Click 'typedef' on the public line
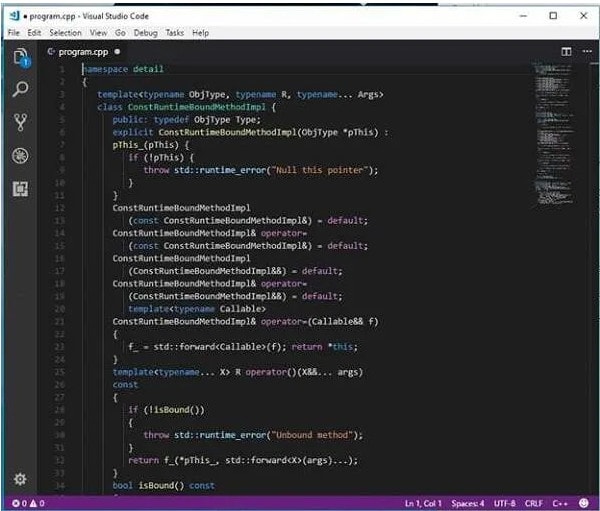Image resolution: width=600 pixels, height=511 pixels. 171,120
